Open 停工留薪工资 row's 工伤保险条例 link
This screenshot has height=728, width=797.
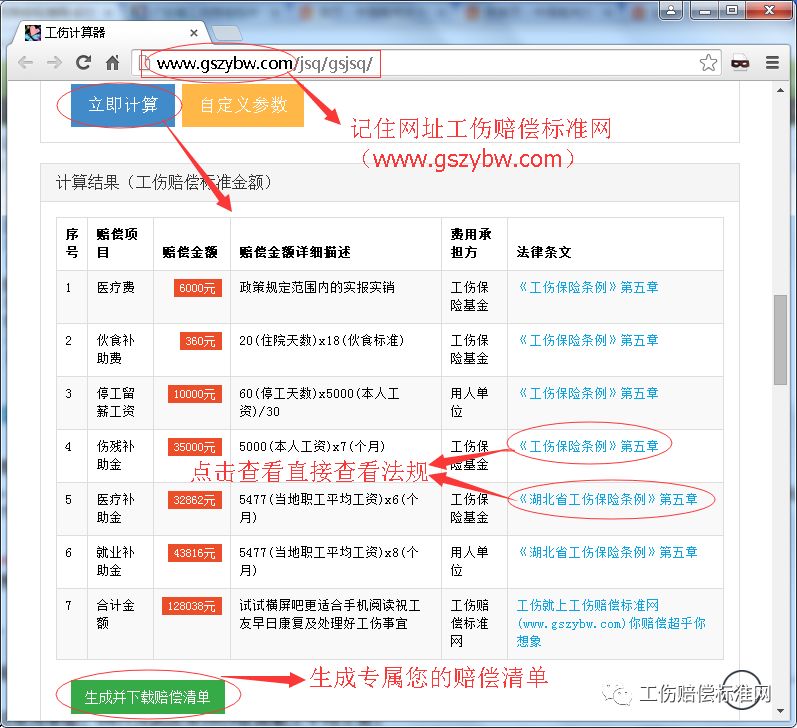(x=588, y=393)
